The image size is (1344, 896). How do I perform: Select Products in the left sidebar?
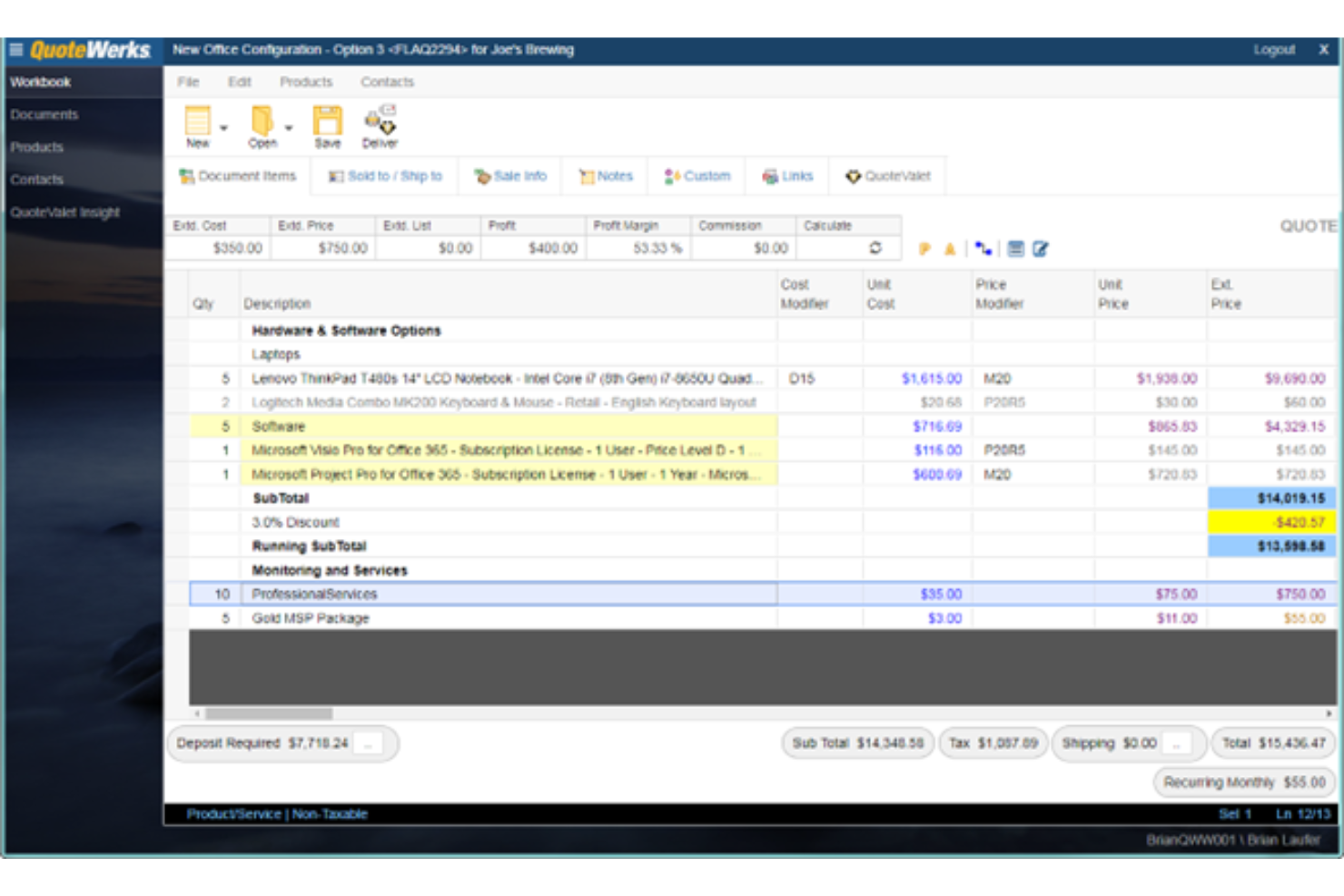[x=84, y=147]
